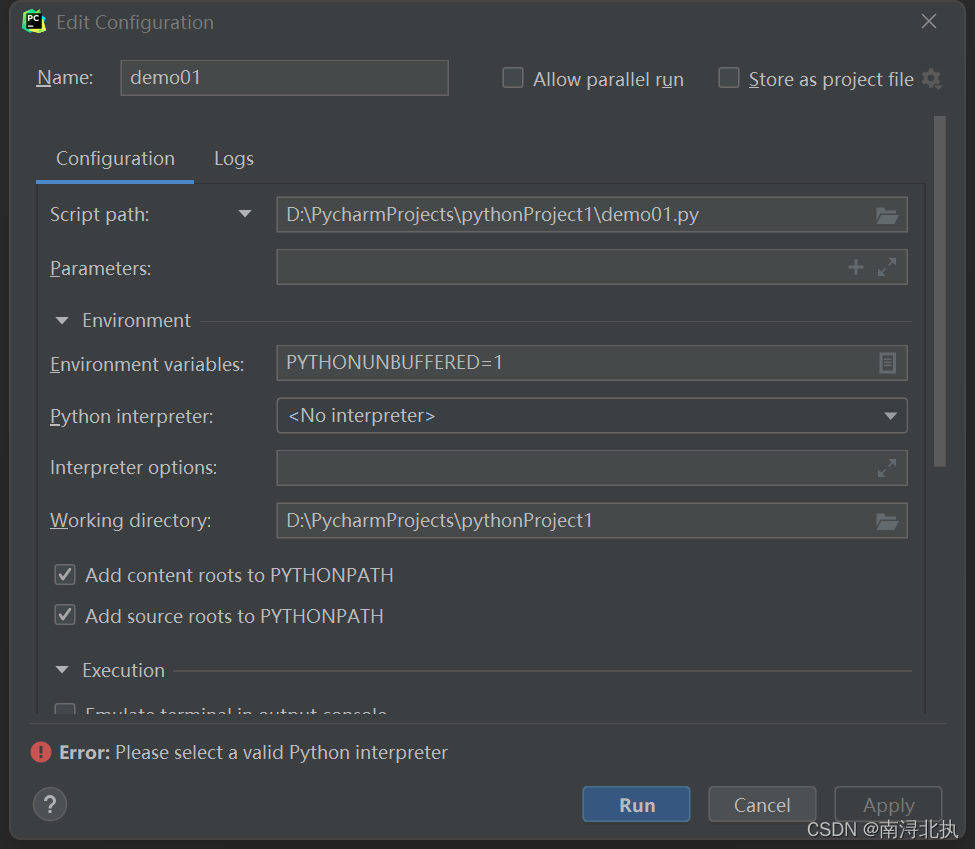The width and height of the screenshot is (975, 849).
Task: Open the environment variables editor icon
Action: (x=886, y=364)
